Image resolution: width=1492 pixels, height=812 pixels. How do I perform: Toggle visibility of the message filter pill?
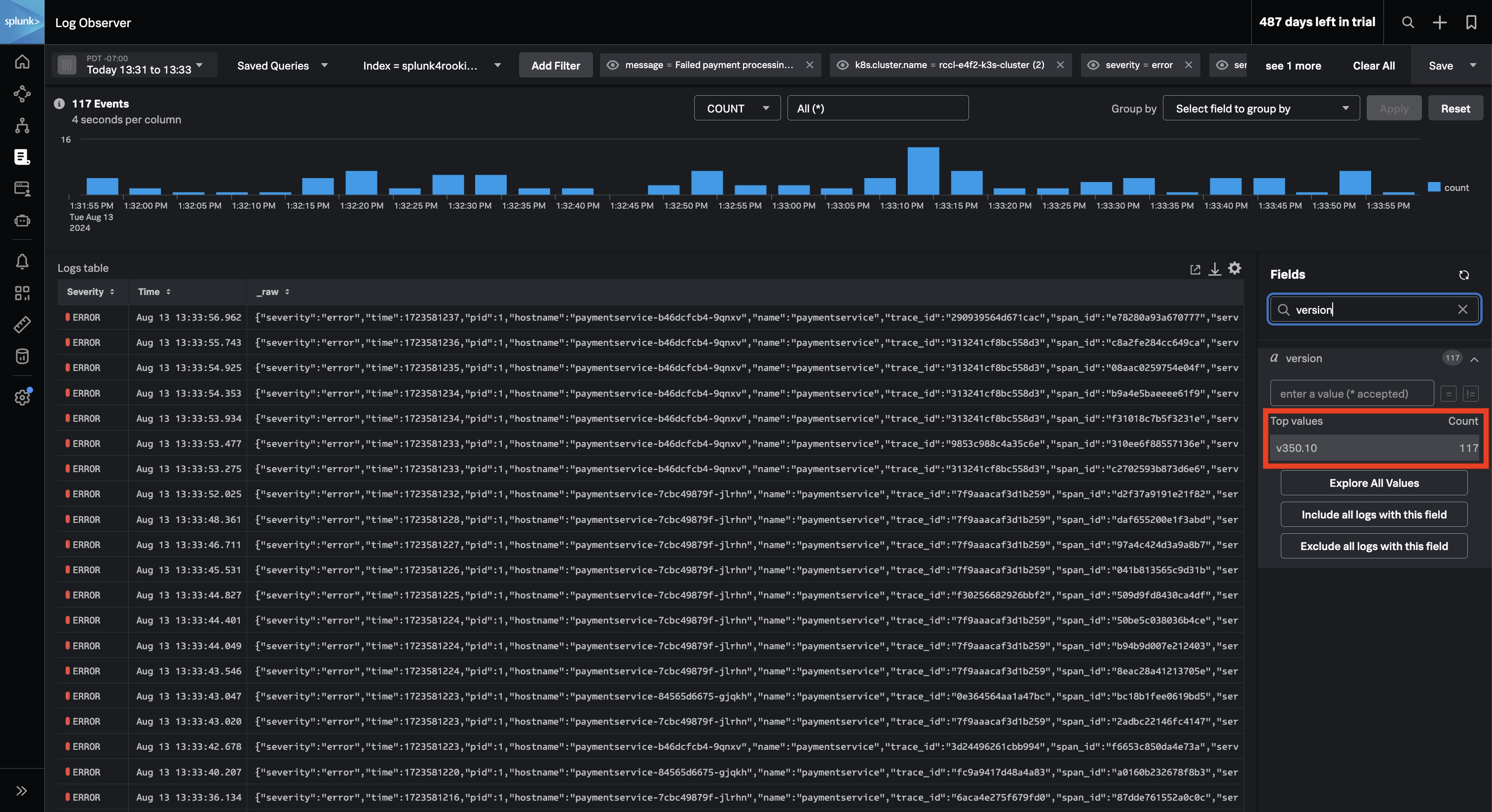(612, 65)
